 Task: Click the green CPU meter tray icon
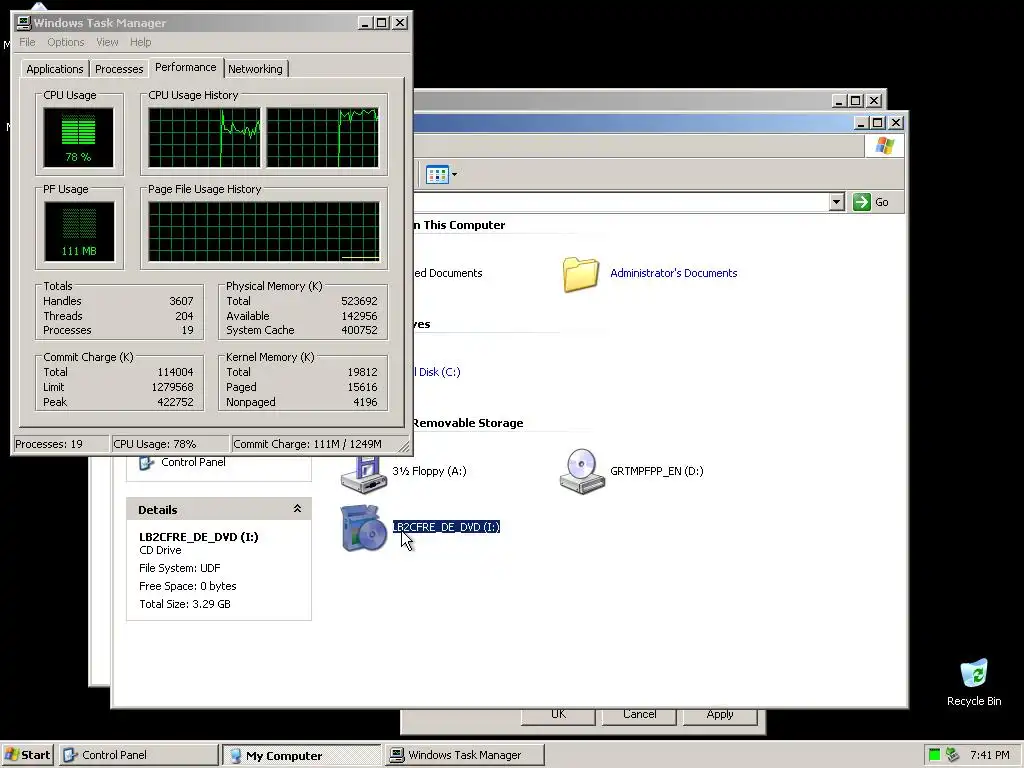click(935, 755)
